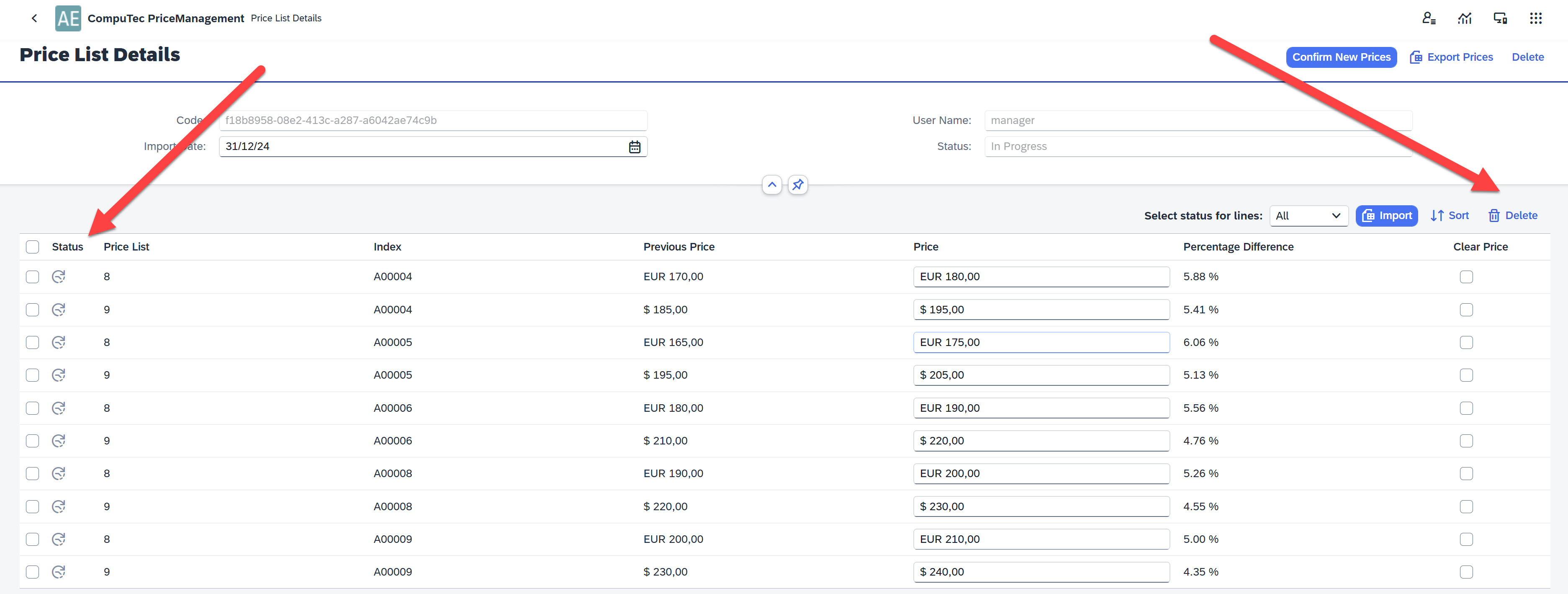Click Export Prices button

click(x=1451, y=57)
